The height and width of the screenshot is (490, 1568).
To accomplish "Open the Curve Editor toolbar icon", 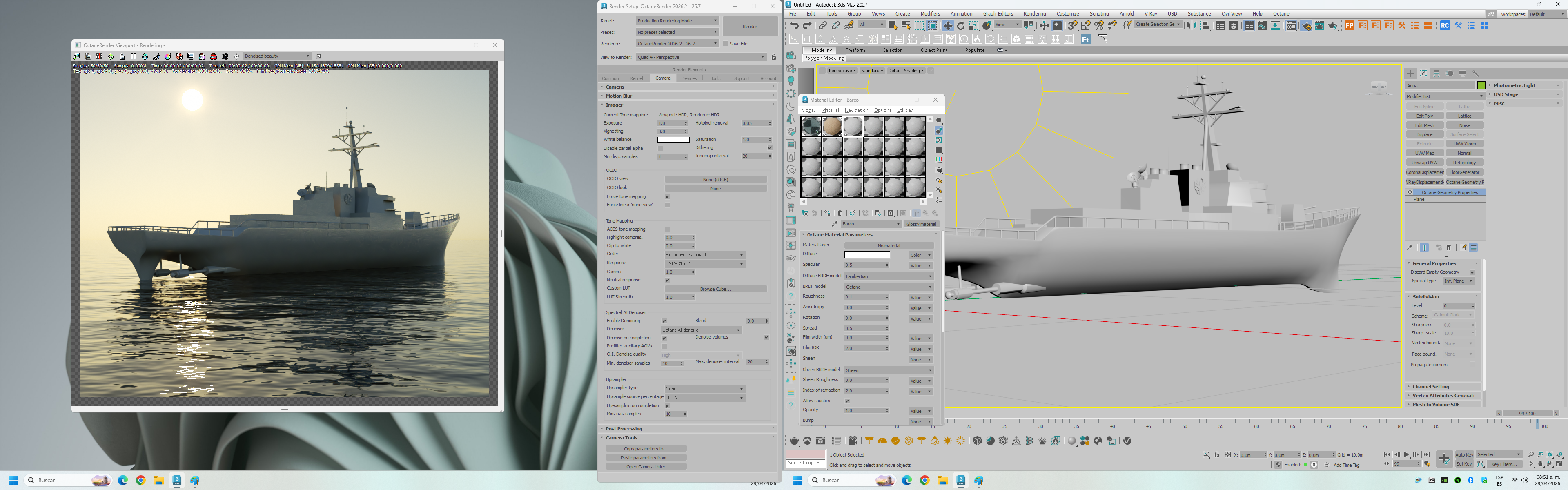I will coord(1263,26).
